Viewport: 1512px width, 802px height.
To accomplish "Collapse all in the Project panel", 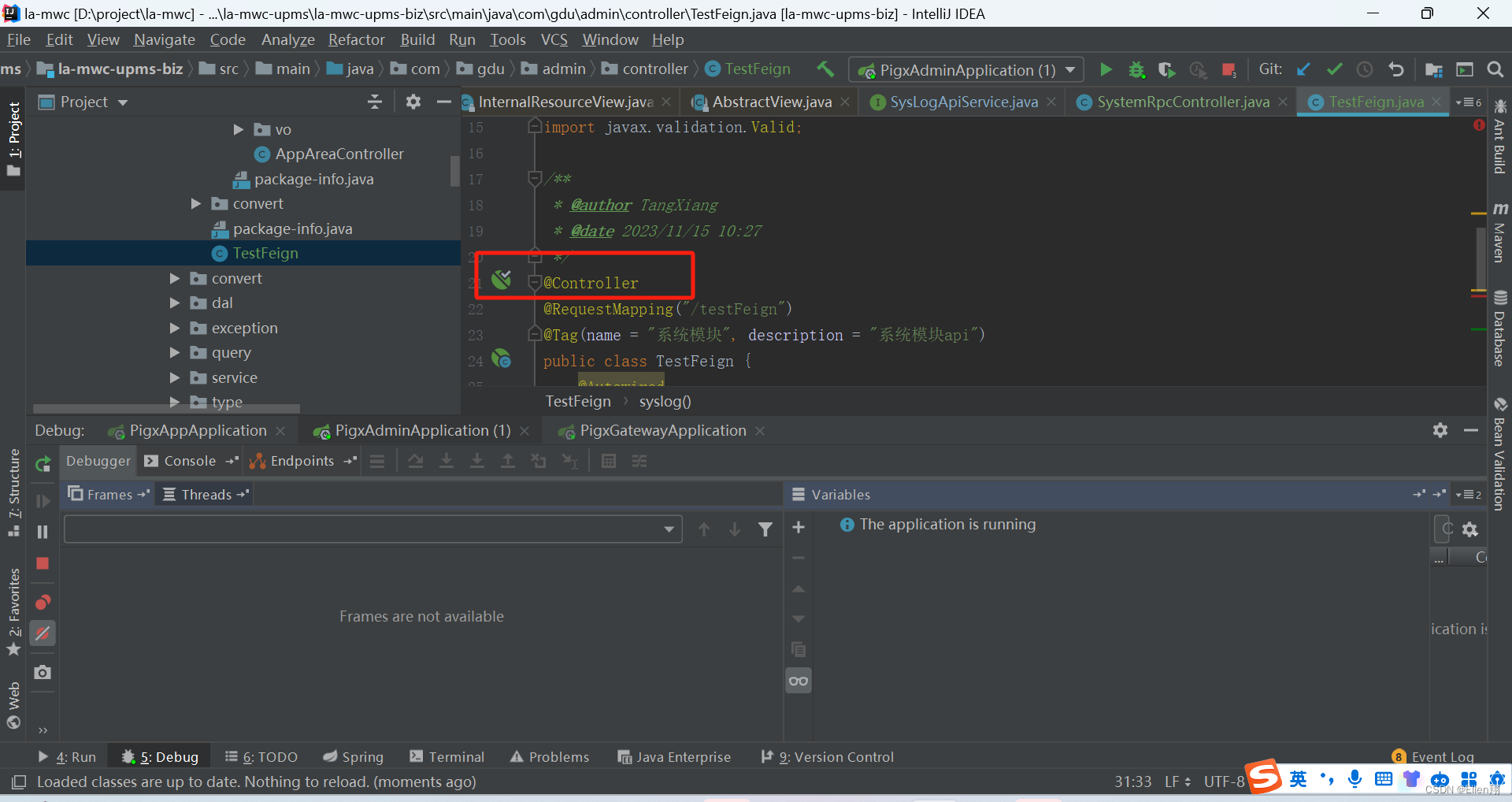I will click(x=375, y=102).
